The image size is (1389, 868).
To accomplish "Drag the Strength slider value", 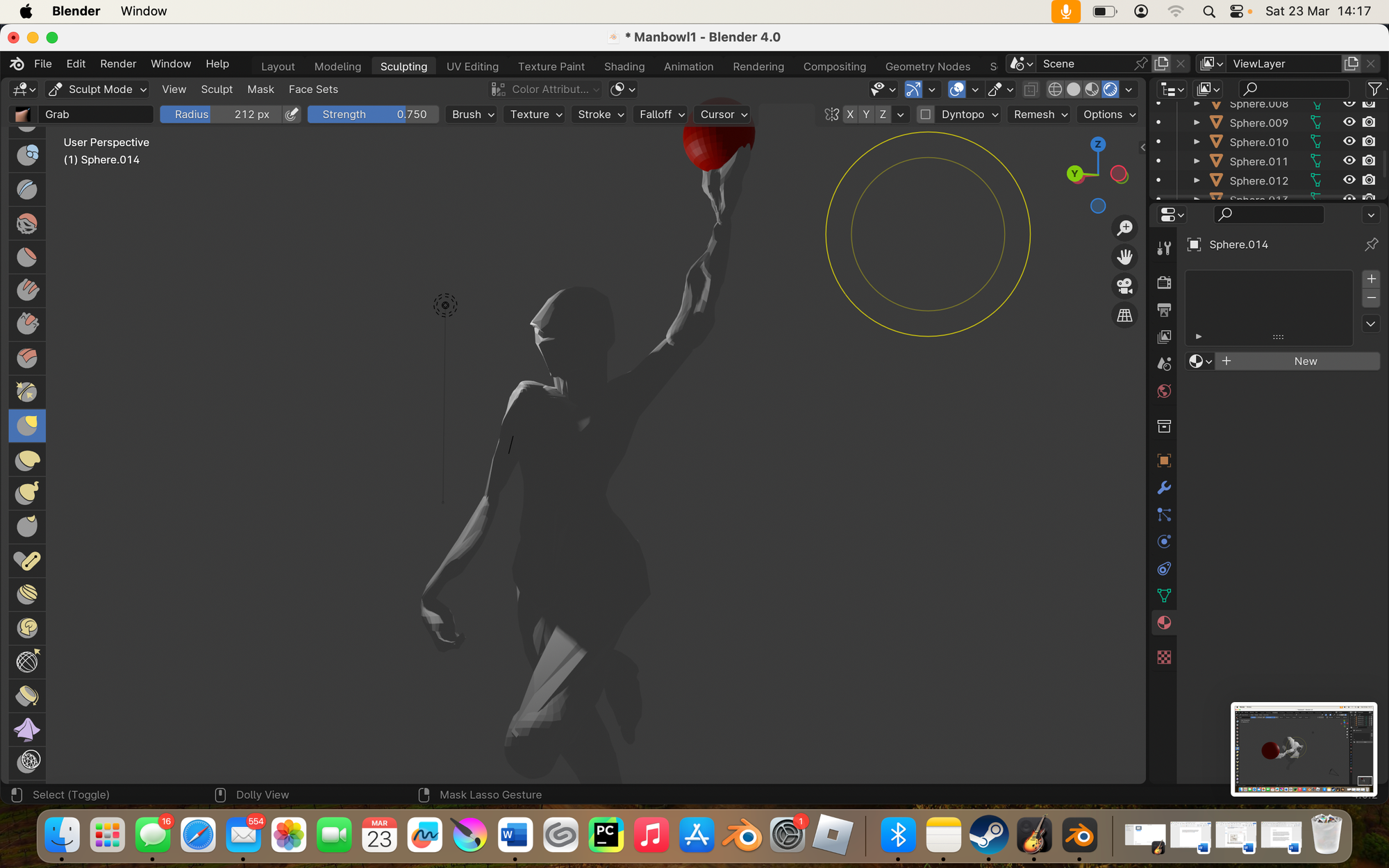I will 375,114.
